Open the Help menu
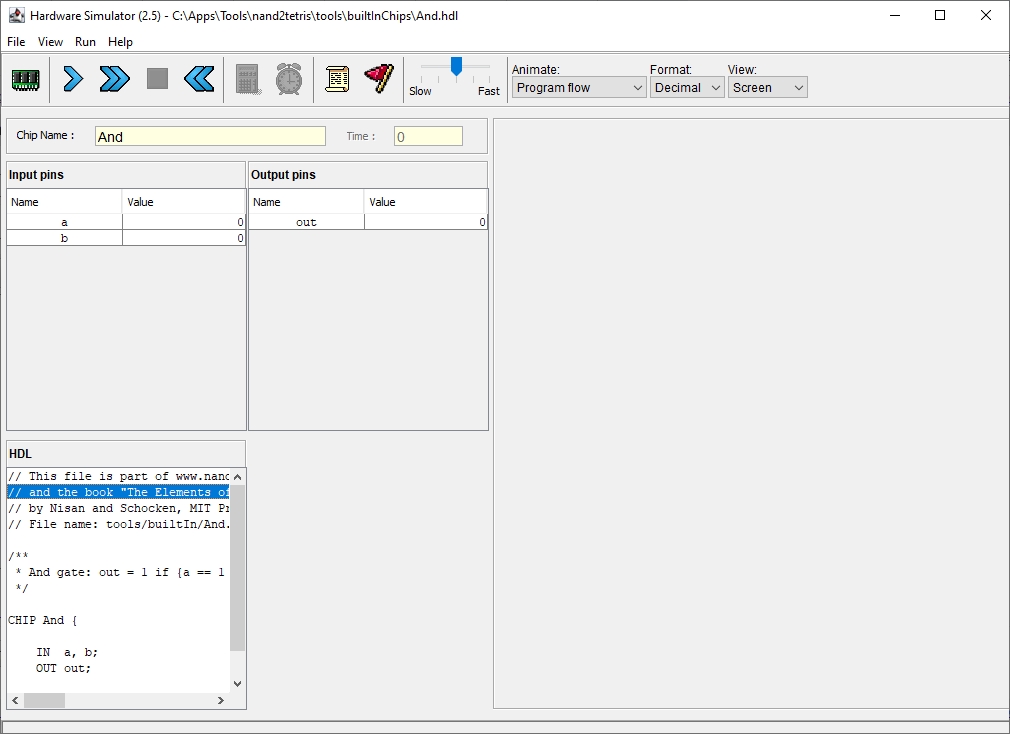 (x=120, y=42)
